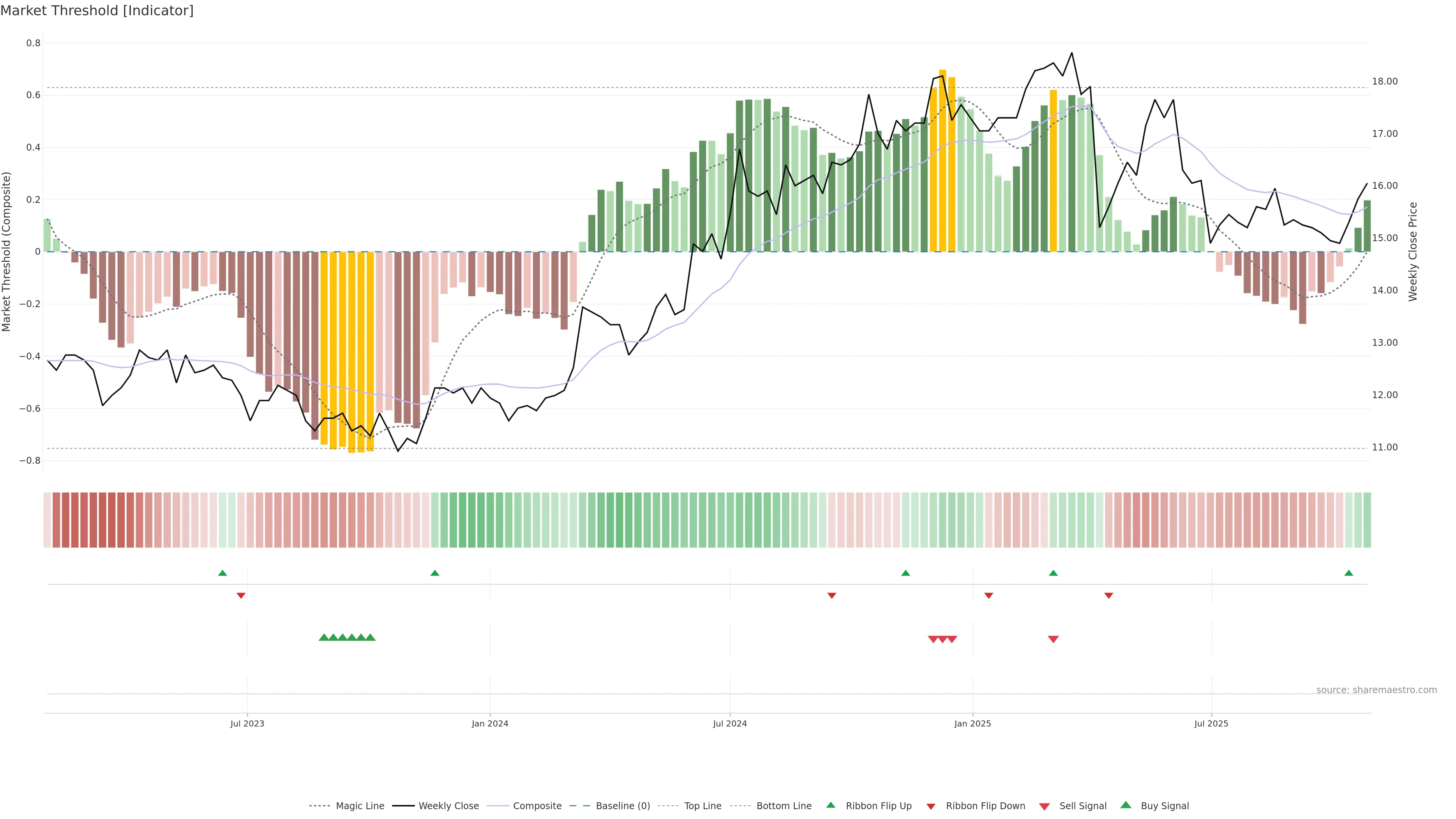
Task: Click the Buy Signal legend triangle icon
Action: click(1126, 805)
